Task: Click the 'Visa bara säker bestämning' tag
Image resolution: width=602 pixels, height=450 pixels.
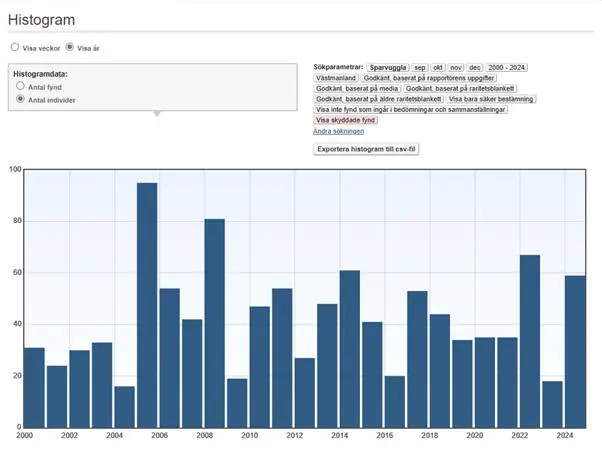Action: (491, 99)
